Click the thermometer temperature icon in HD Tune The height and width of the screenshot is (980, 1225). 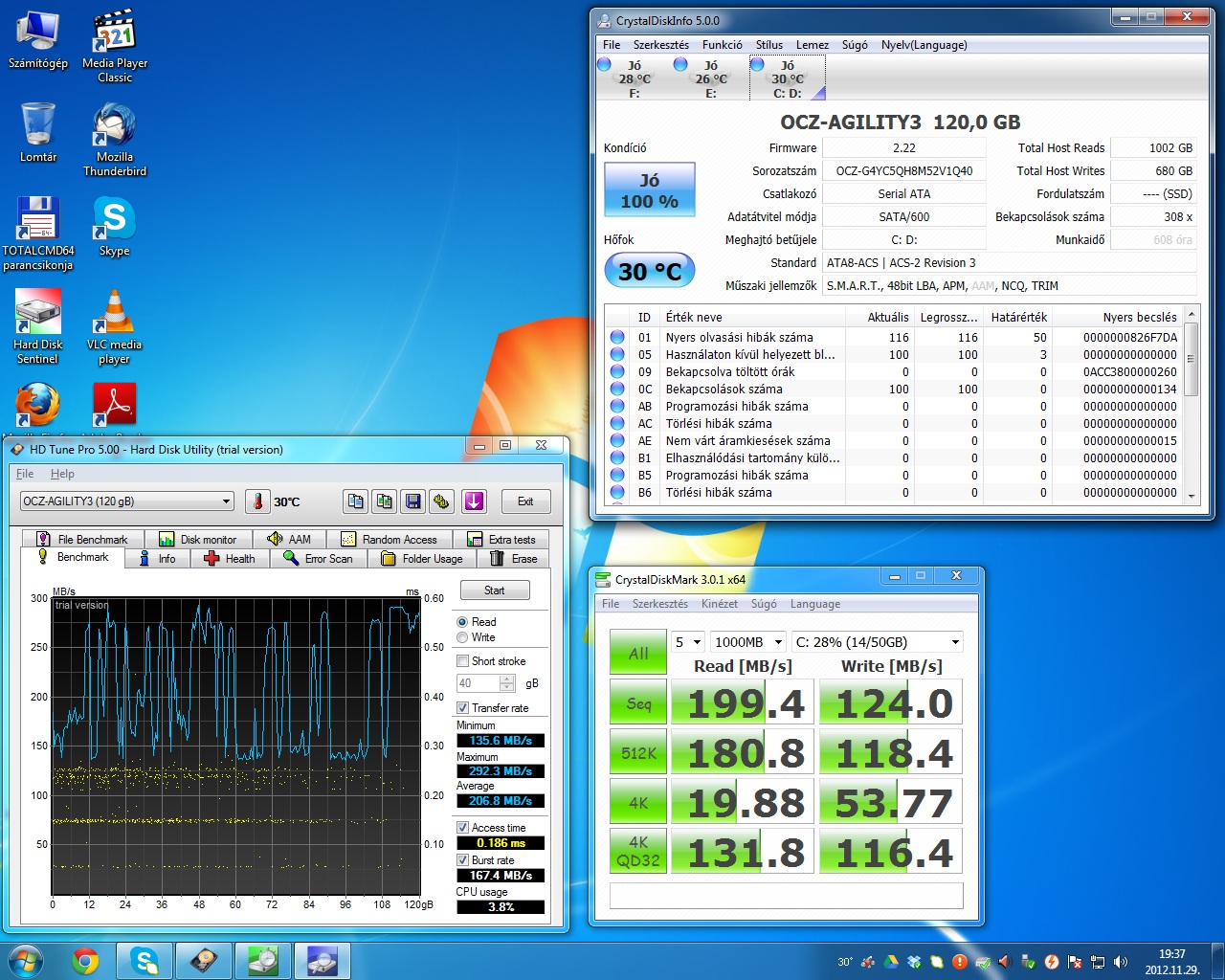click(x=257, y=501)
